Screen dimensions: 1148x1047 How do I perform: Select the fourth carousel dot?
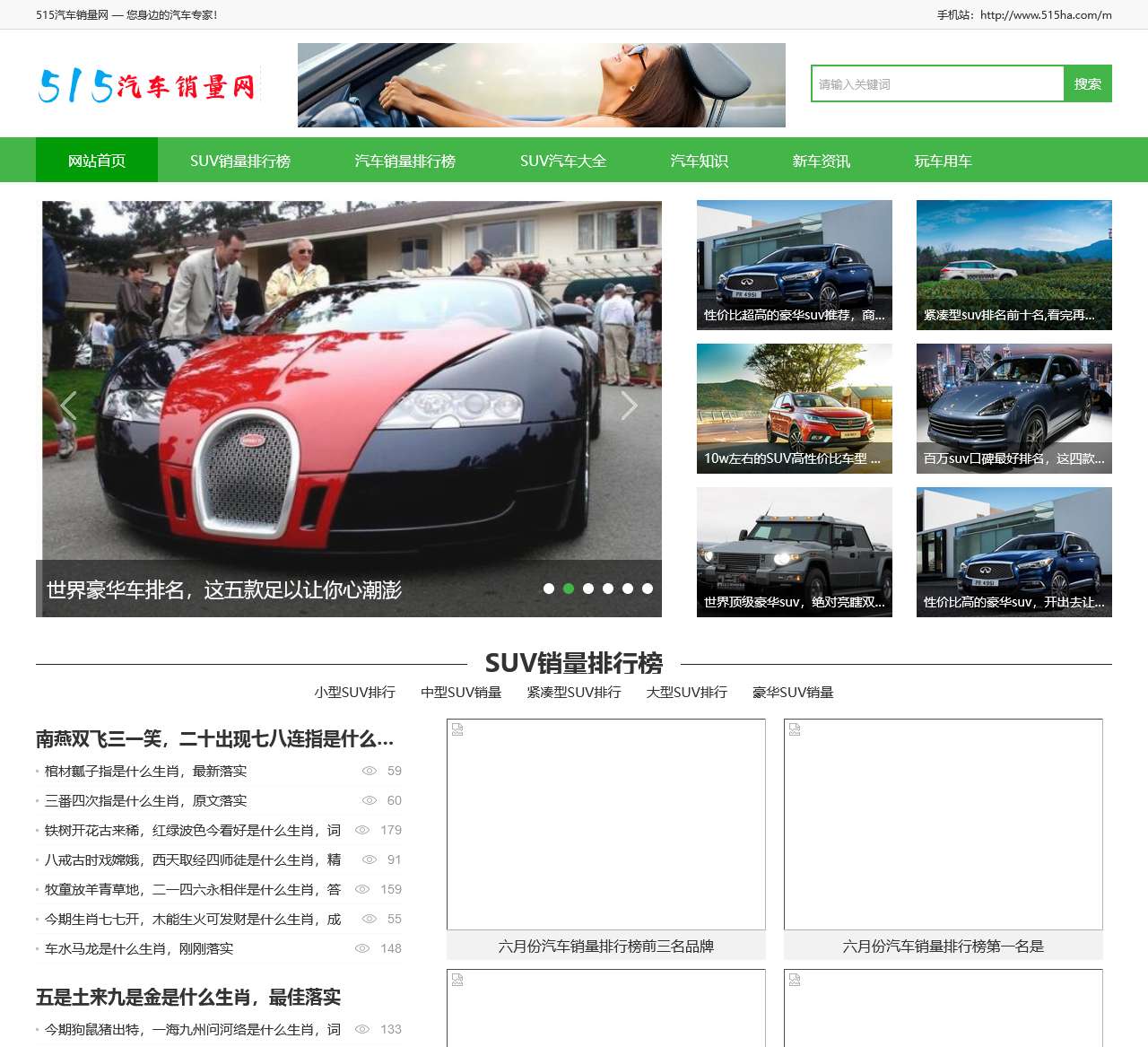click(608, 589)
